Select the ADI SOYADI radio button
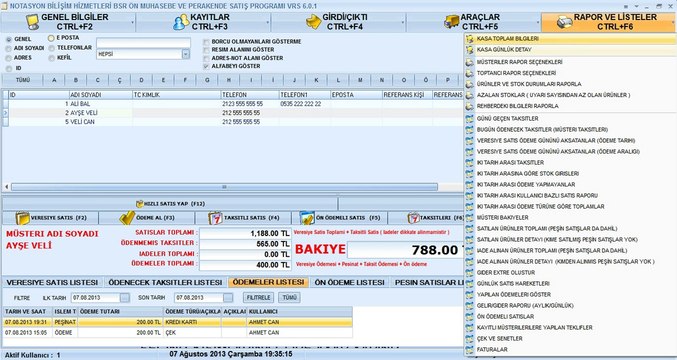The image size is (677, 360). click(9, 49)
